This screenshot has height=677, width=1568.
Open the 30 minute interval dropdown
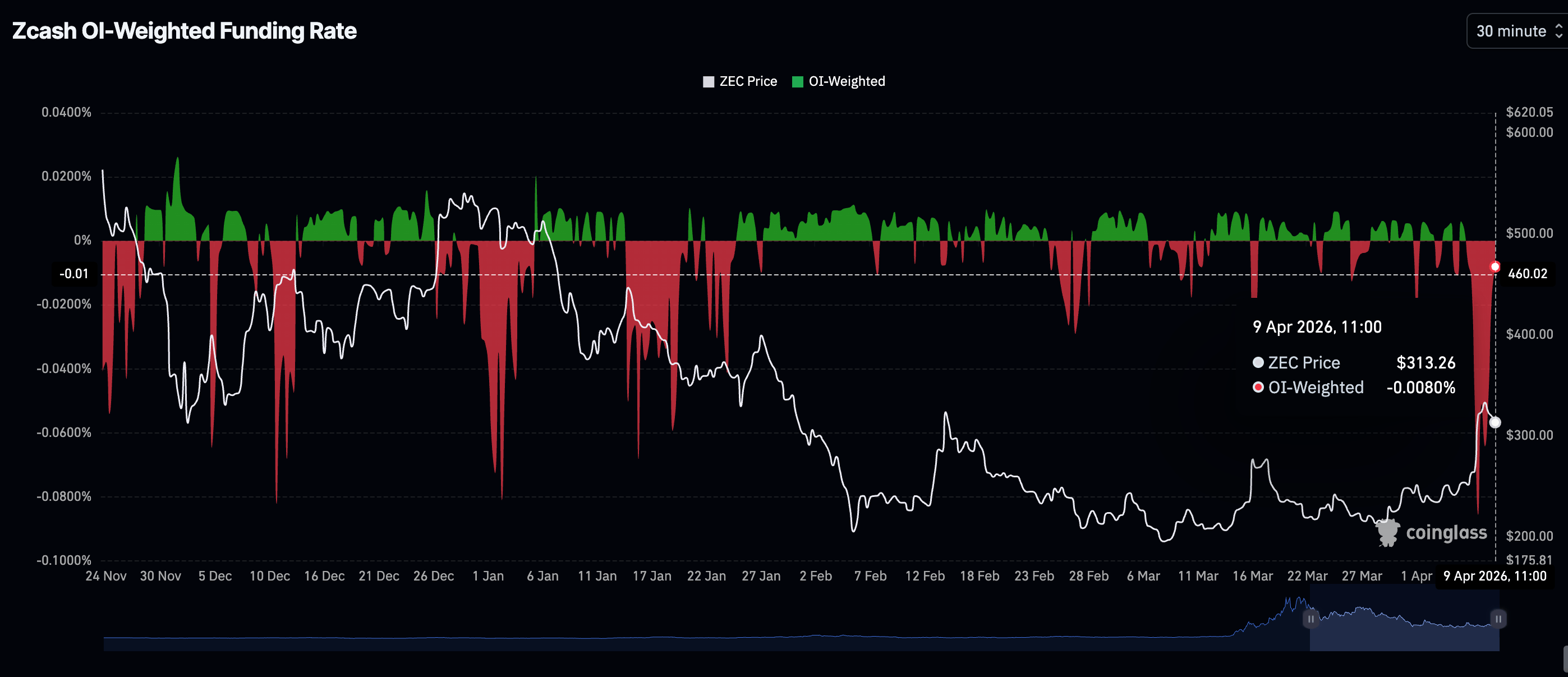coord(1511,31)
